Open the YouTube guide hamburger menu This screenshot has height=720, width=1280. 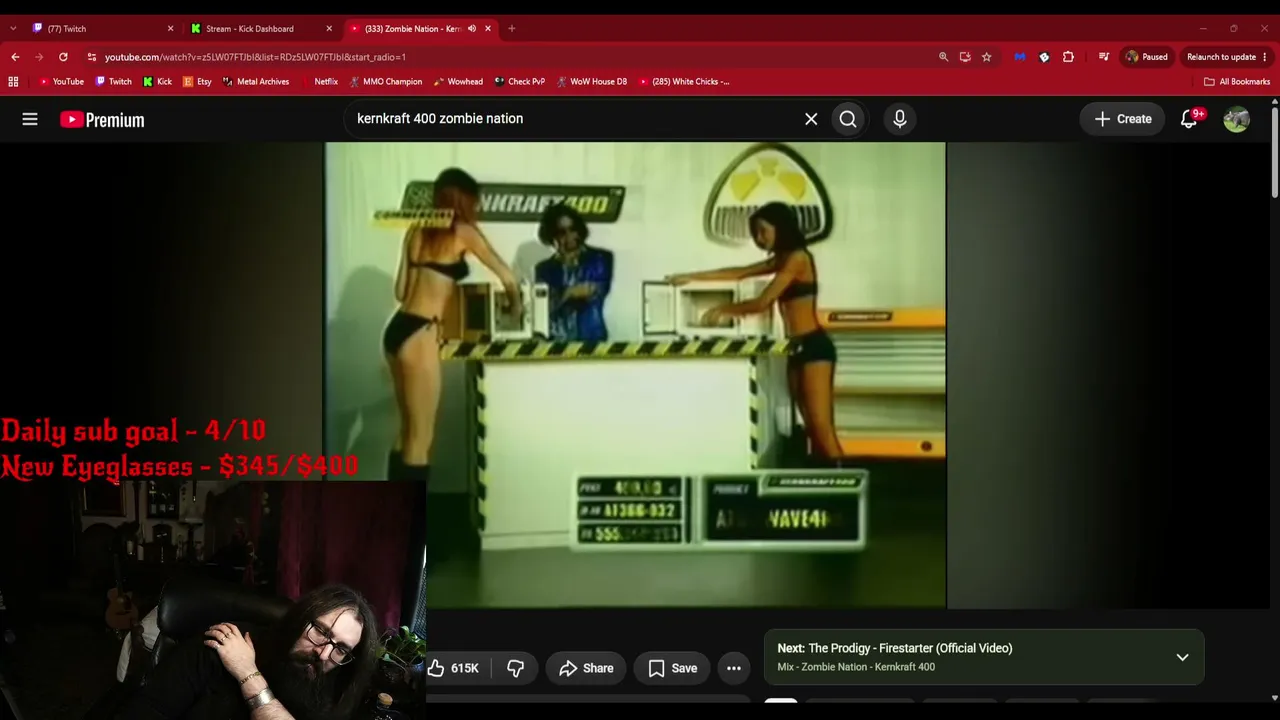pyautogui.click(x=30, y=119)
